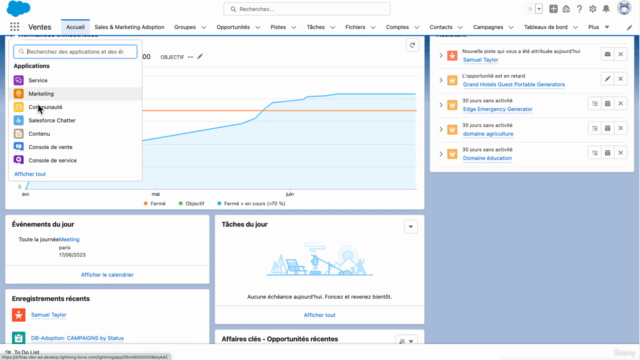Viewport: 640px width, 360px height.
Task: Create task for Edge Emergency Generator
Action: click(x=595, y=104)
